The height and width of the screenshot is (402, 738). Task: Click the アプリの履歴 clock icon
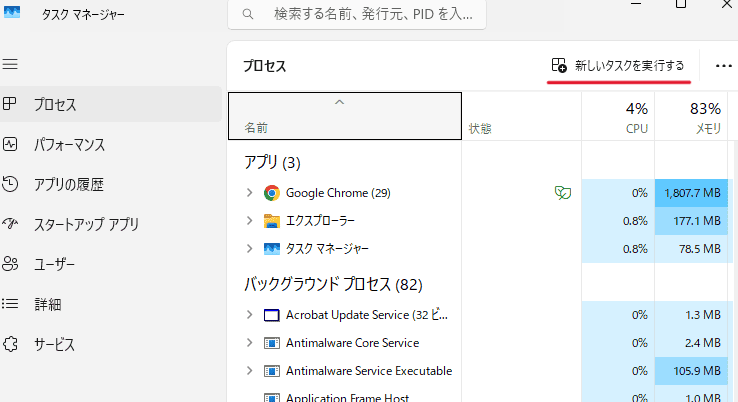[10, 184]
